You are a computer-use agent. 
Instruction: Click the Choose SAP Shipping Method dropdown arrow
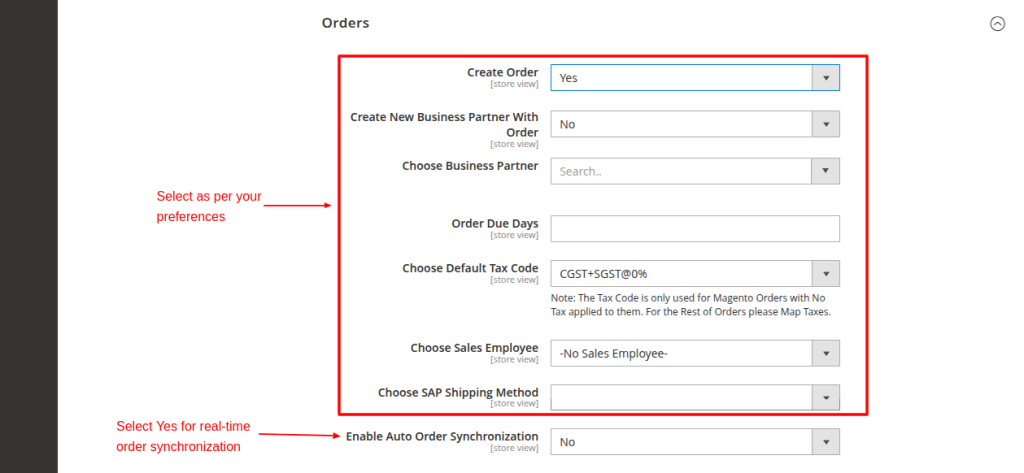pos(825,398)
